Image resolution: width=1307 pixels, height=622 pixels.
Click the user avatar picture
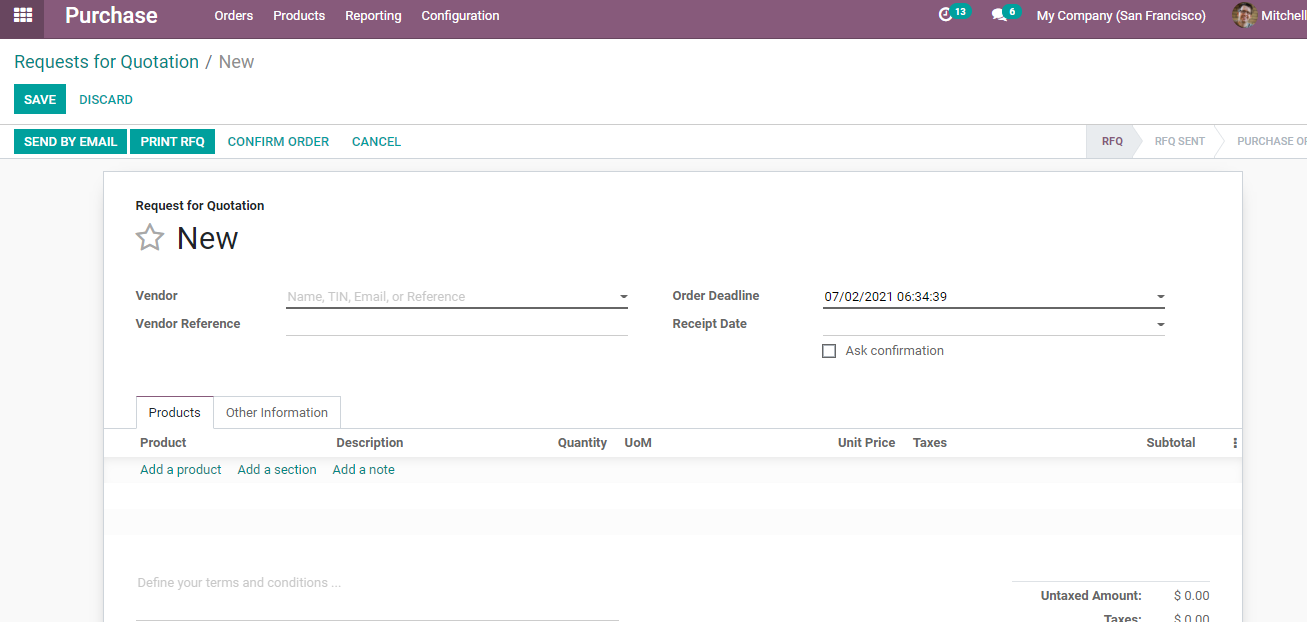[x=1244, y=15]
